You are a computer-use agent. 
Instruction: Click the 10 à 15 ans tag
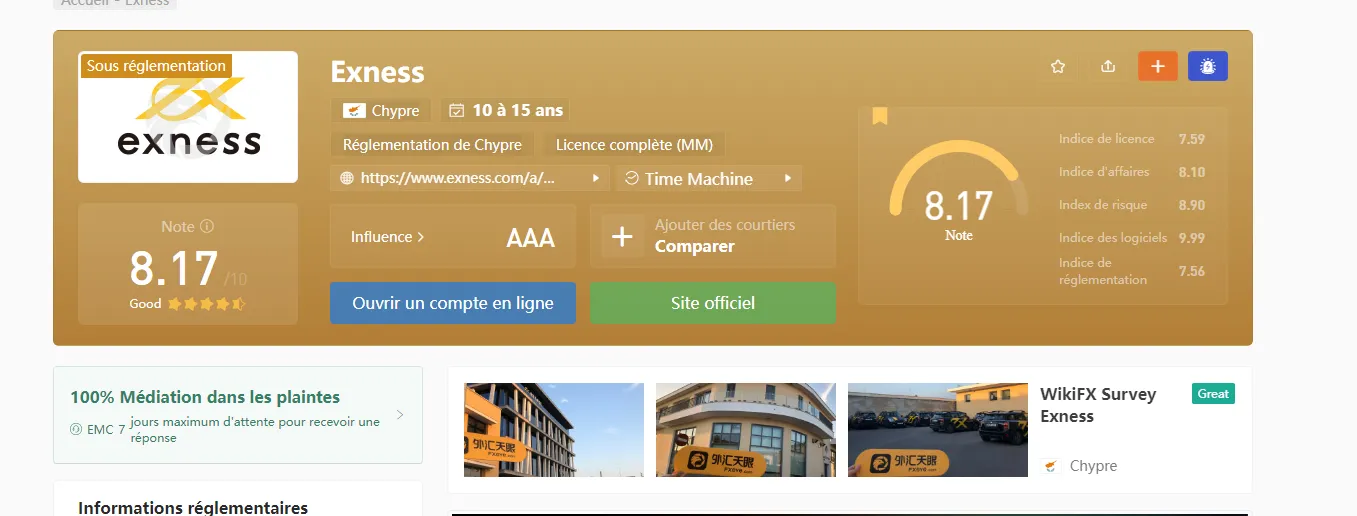(x=506, y=110)
